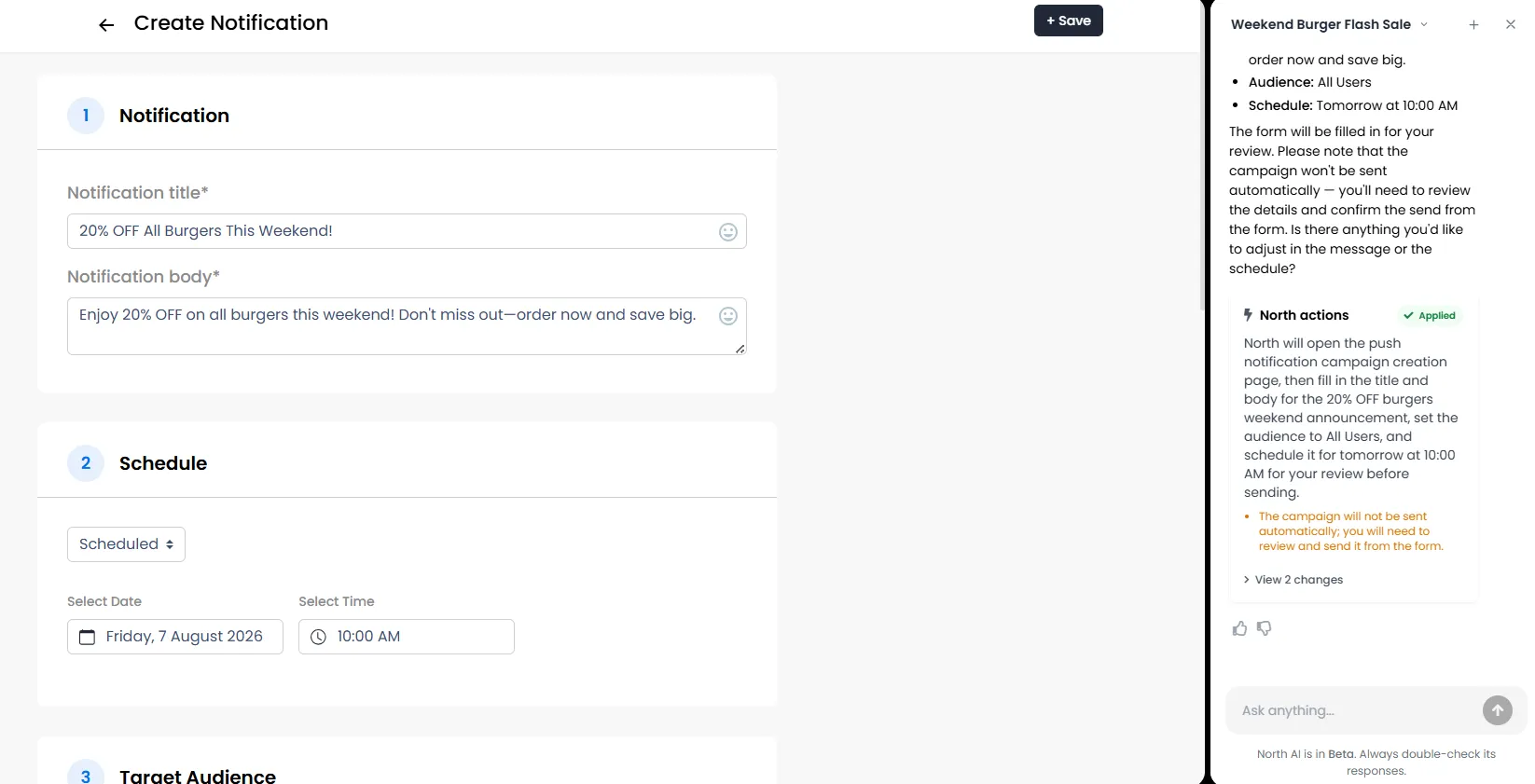Open the calendar icon in Select Date
1535x784 pixels.
pos(87,637)
